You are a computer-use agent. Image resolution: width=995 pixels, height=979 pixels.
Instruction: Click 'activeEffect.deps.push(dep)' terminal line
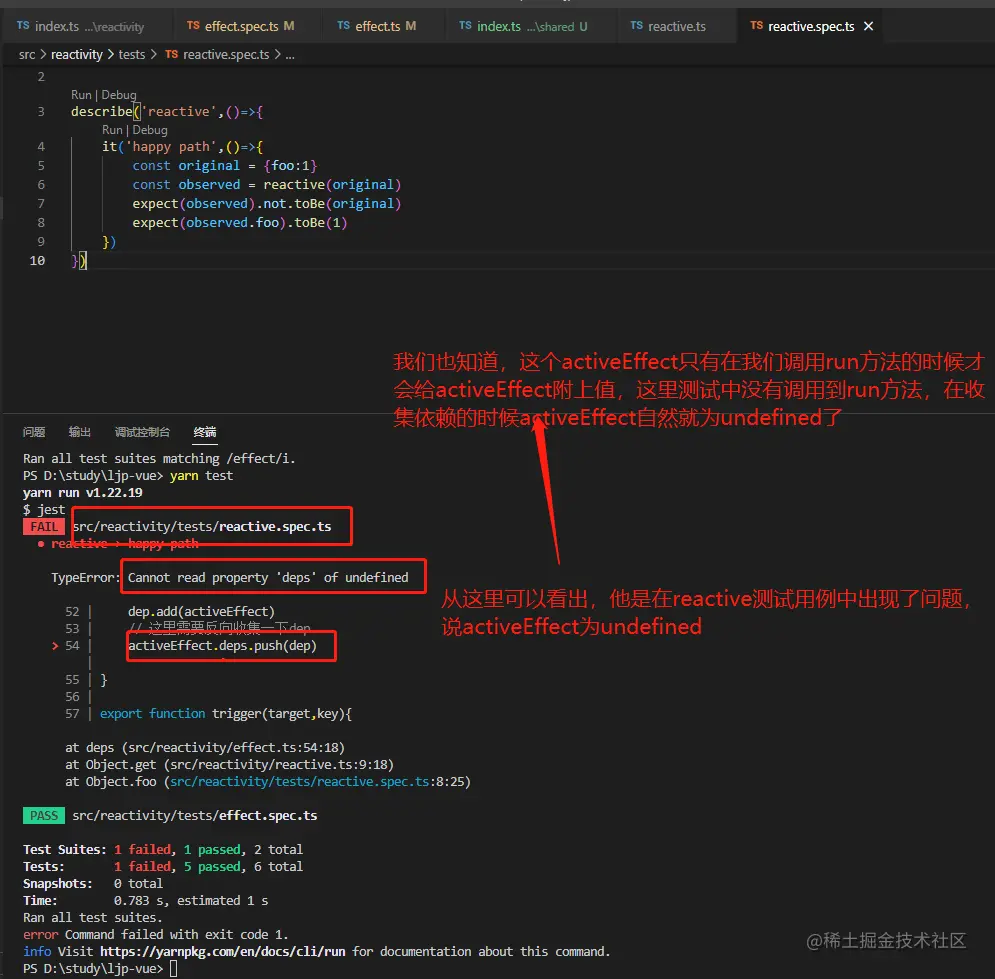pos(222,645)
